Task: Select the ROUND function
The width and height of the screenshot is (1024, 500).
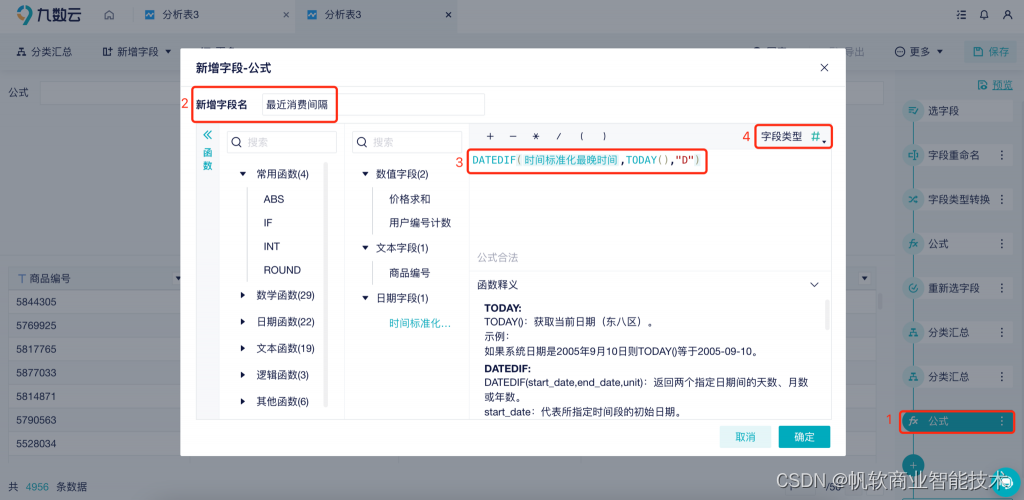Action: click(282, 270)
